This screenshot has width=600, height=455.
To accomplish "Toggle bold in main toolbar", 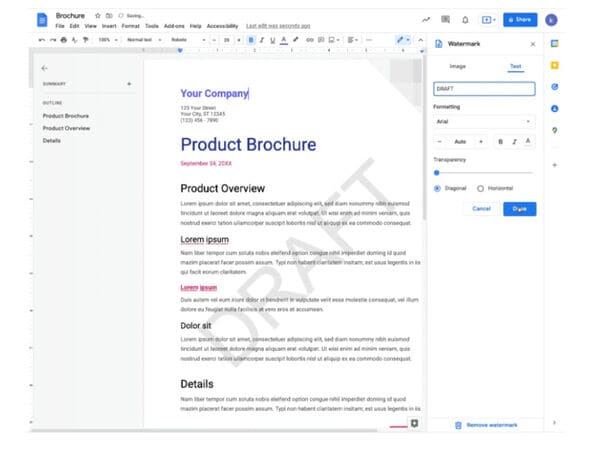I will pyautogui.click(x=251, y=40).
